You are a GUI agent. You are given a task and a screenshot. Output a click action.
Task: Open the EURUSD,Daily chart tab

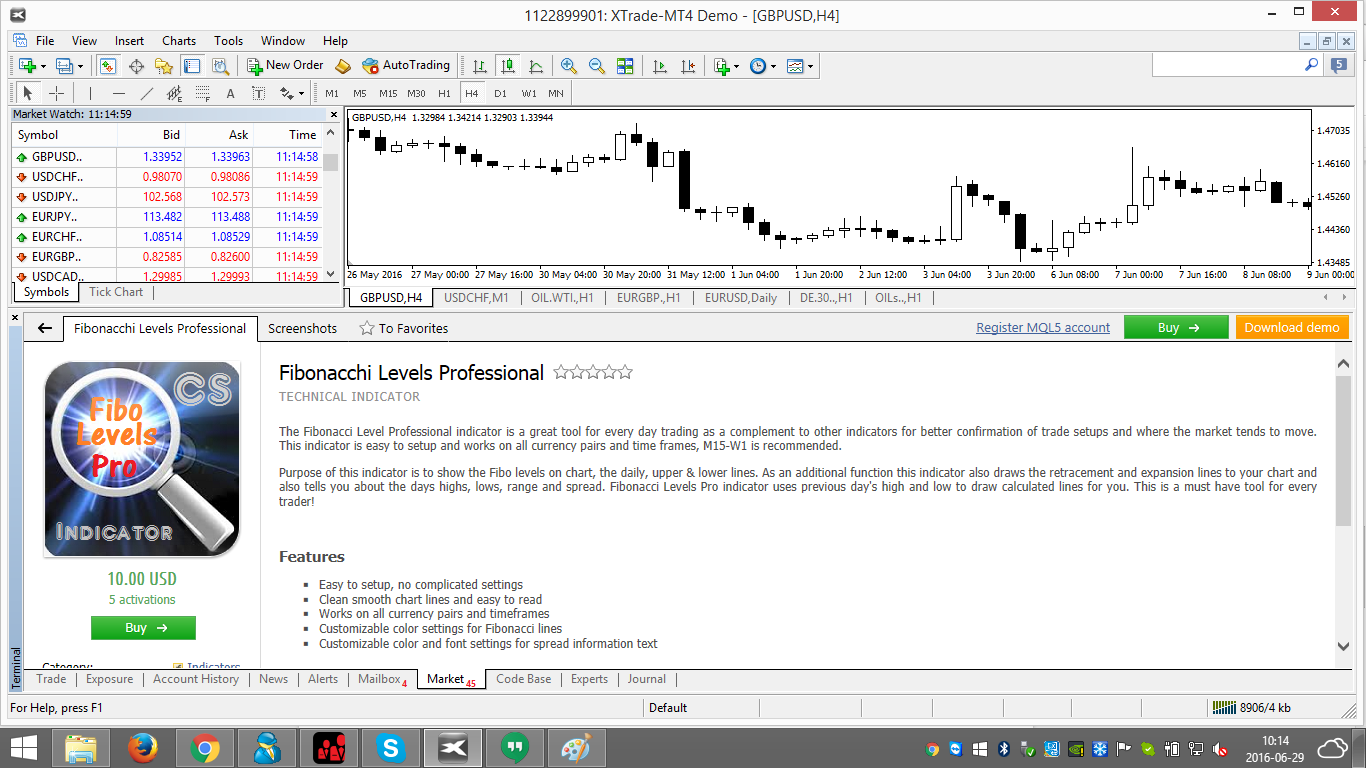pos(741,298)
